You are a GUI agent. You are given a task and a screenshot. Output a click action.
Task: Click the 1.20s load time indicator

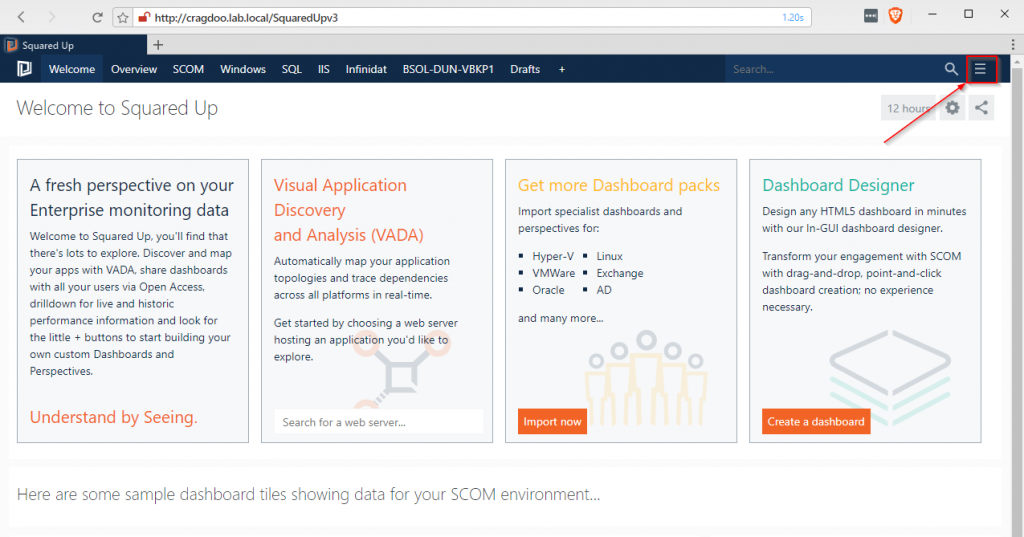click(793, 18)
